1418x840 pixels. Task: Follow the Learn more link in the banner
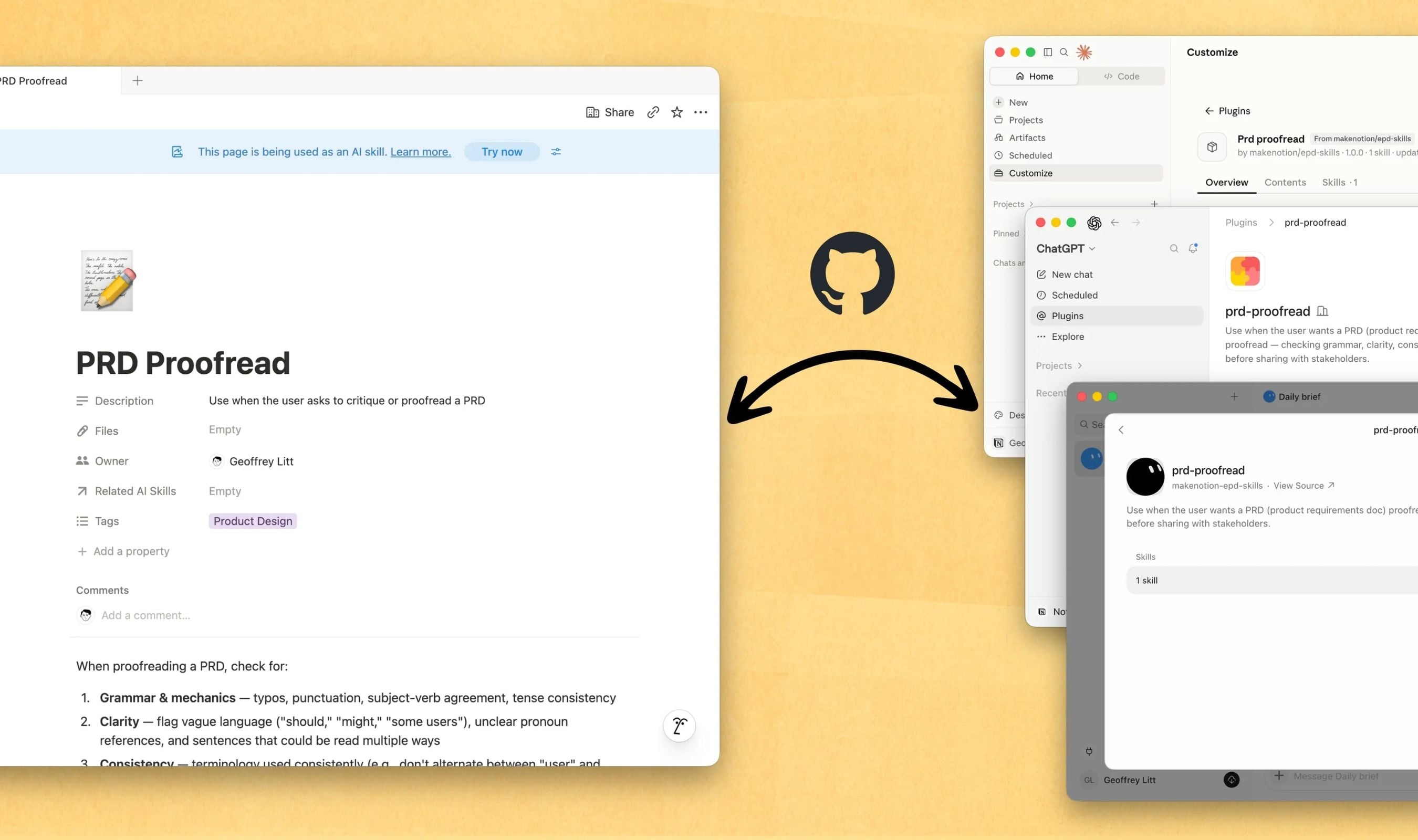point(421,152)
